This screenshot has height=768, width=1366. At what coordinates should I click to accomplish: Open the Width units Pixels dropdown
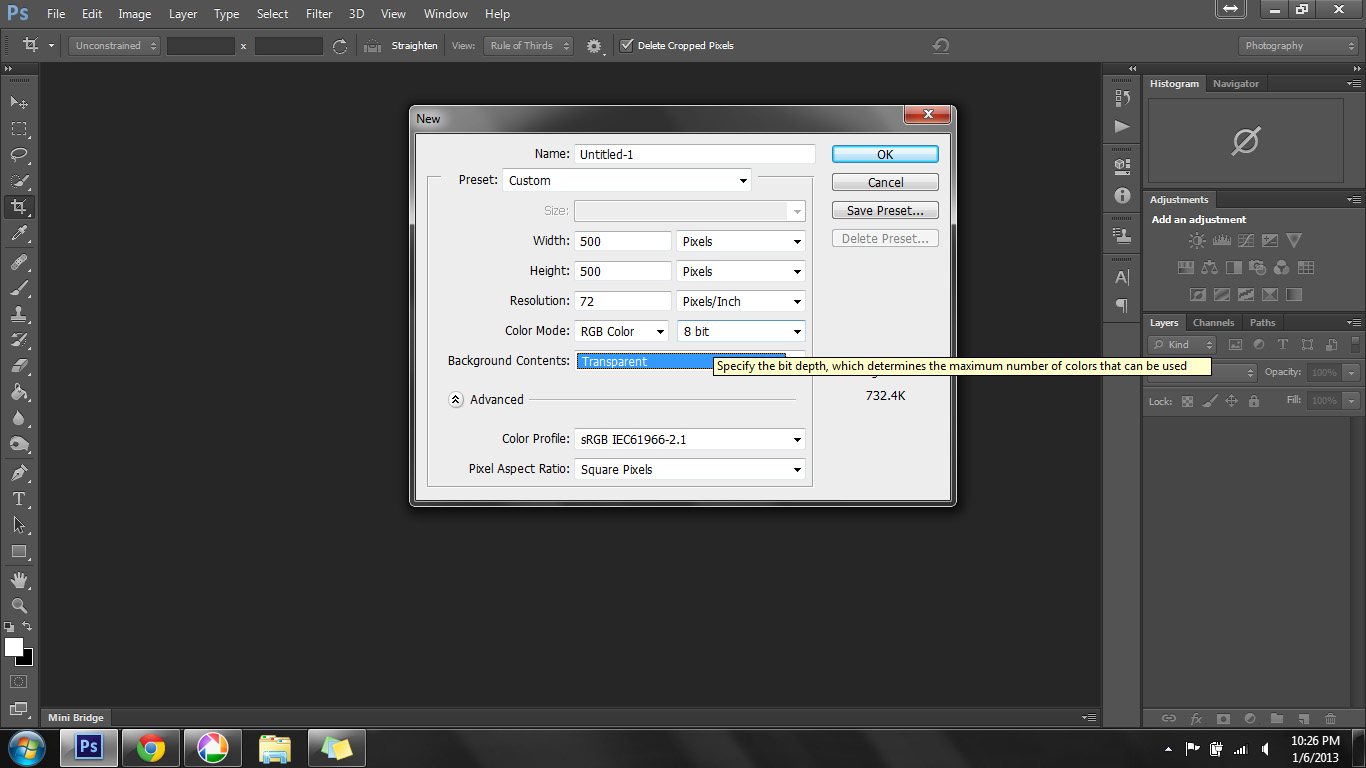pos(741,241)
